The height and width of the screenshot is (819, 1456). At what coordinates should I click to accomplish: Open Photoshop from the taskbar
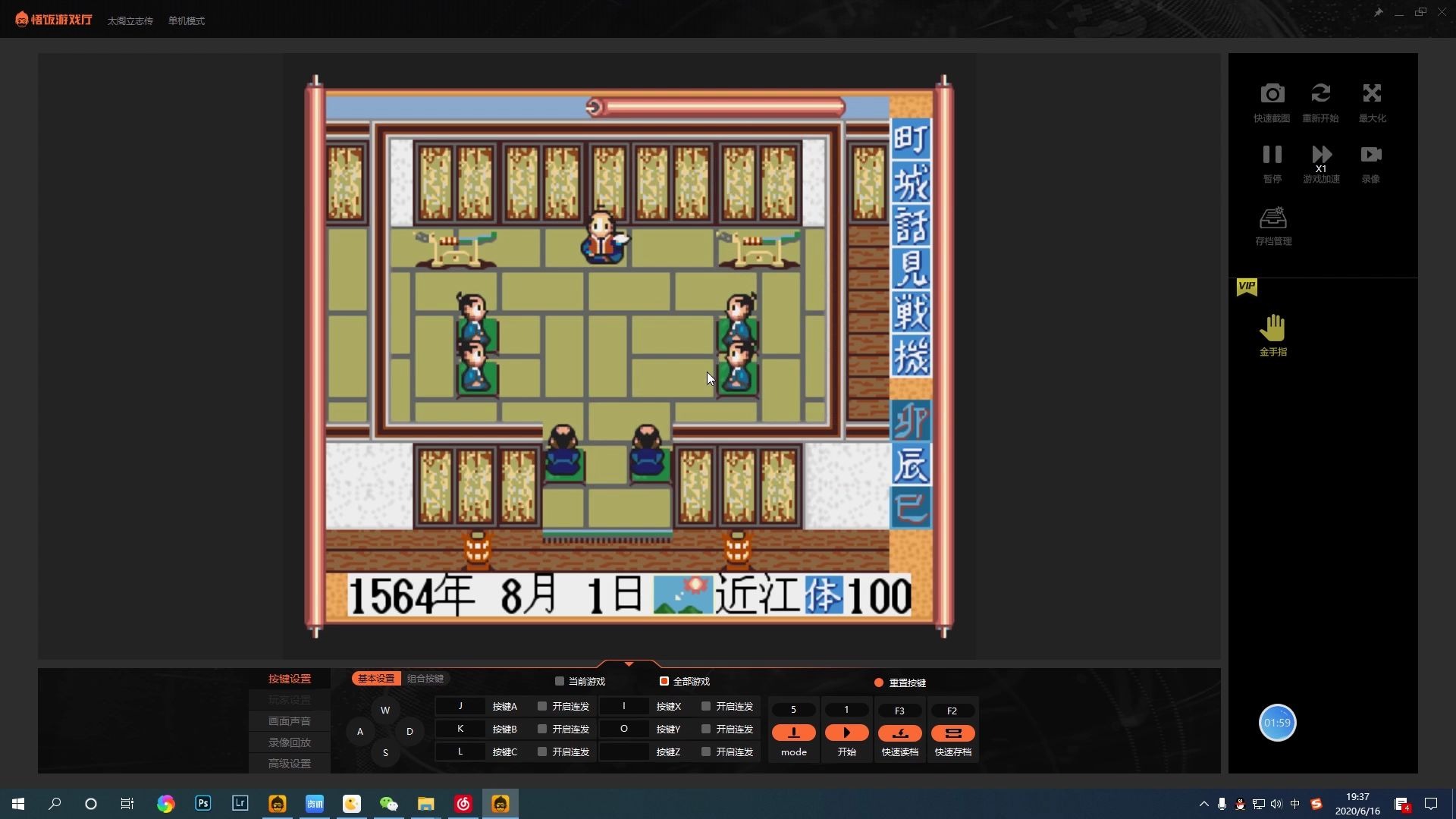pyautogui.click(x=202, y=804)
